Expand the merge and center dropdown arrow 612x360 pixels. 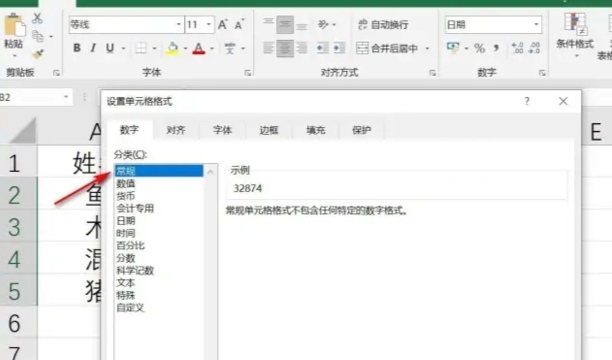click(x=427, y=48)
